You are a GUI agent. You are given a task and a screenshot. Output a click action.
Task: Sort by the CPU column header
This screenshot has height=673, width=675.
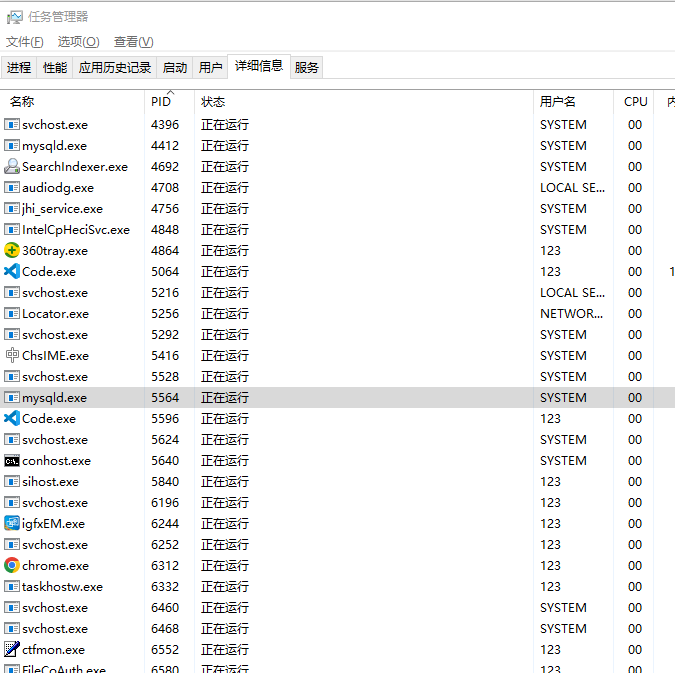pos(634,102)
